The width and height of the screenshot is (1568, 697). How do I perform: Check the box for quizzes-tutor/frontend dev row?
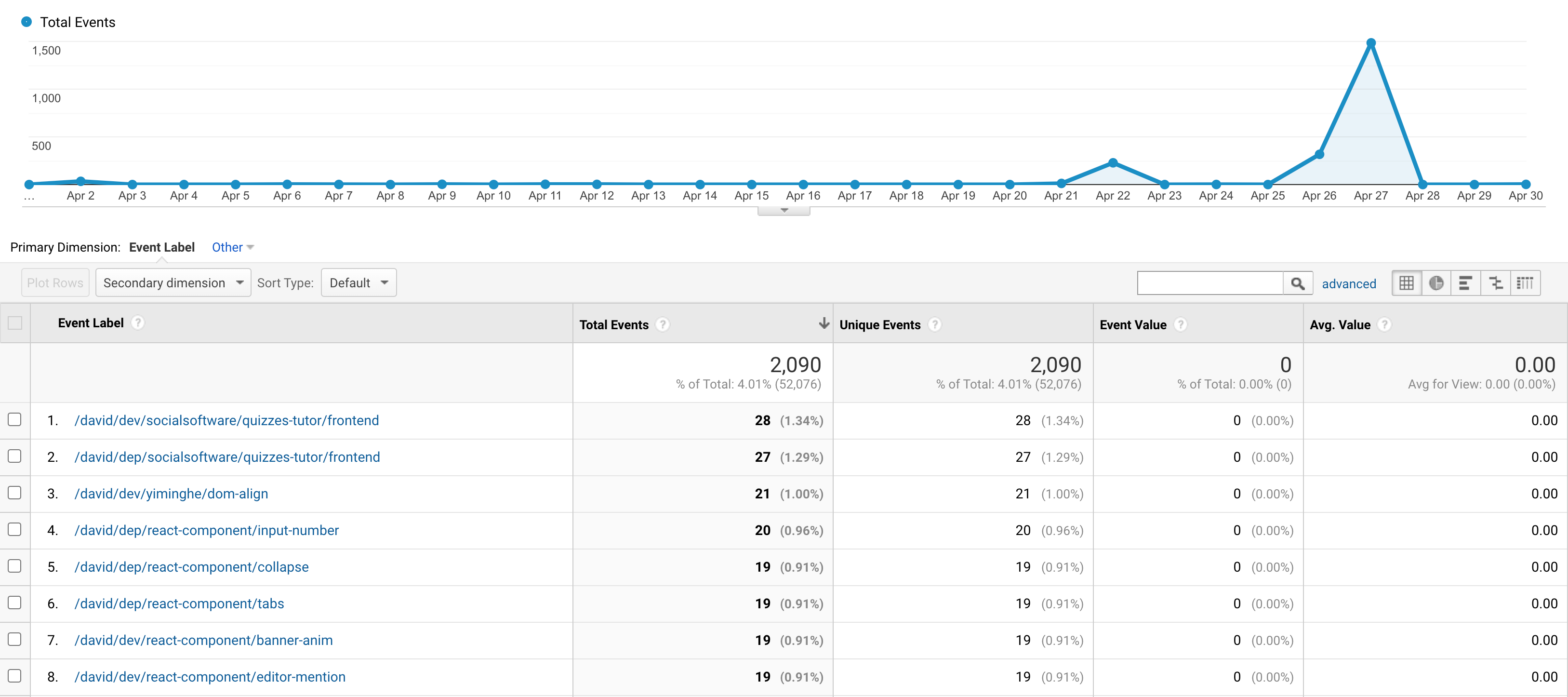[x=14, y=419]
